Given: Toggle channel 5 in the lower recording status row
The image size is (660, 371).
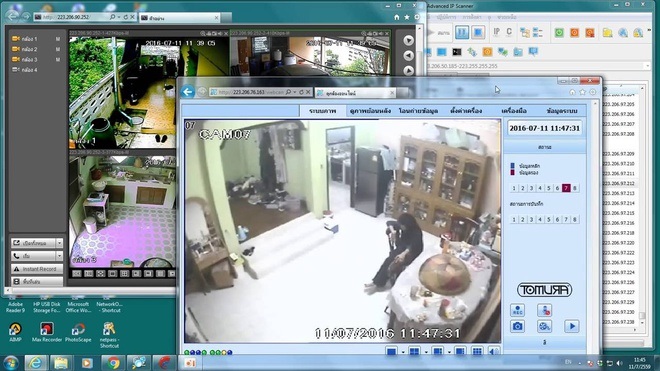Looking at the screenshot, I should 548,219.
